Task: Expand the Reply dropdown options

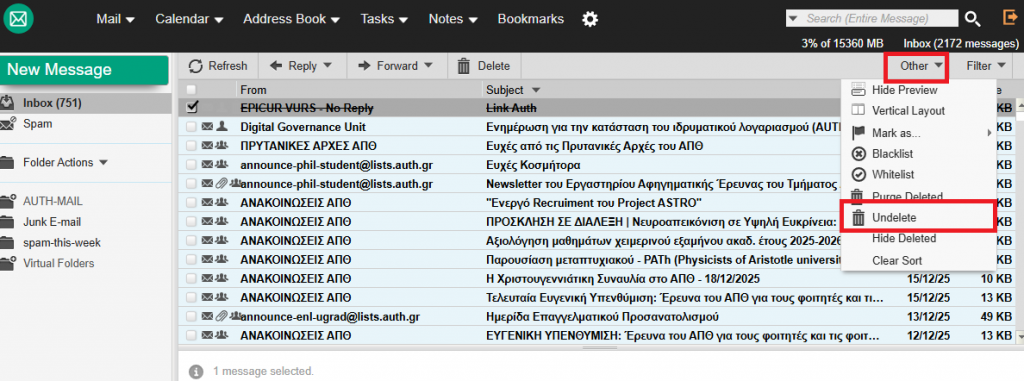Action: [x=327, y=66]
